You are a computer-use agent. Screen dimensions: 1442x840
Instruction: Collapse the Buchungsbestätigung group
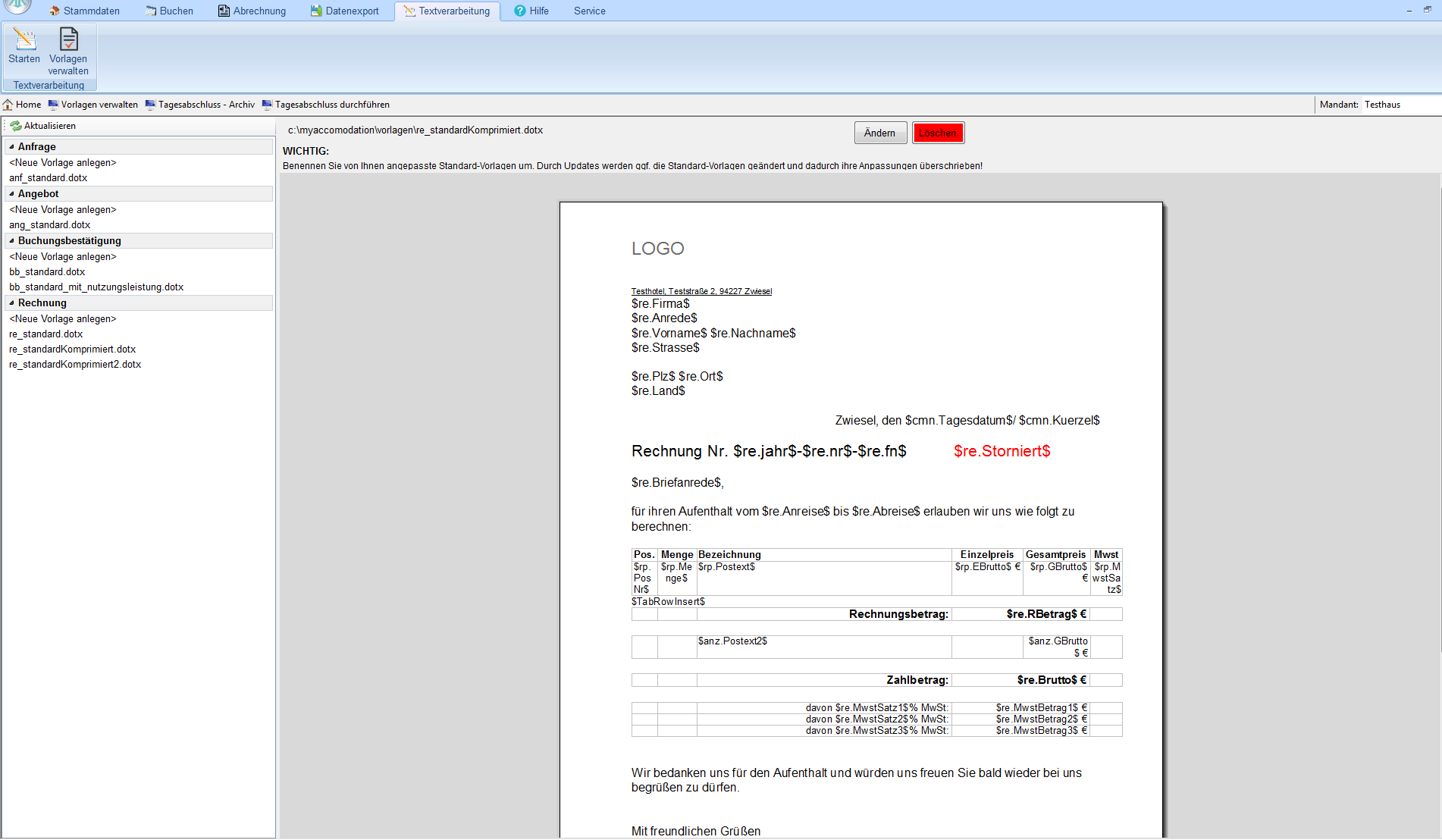(x=11, y=241)
